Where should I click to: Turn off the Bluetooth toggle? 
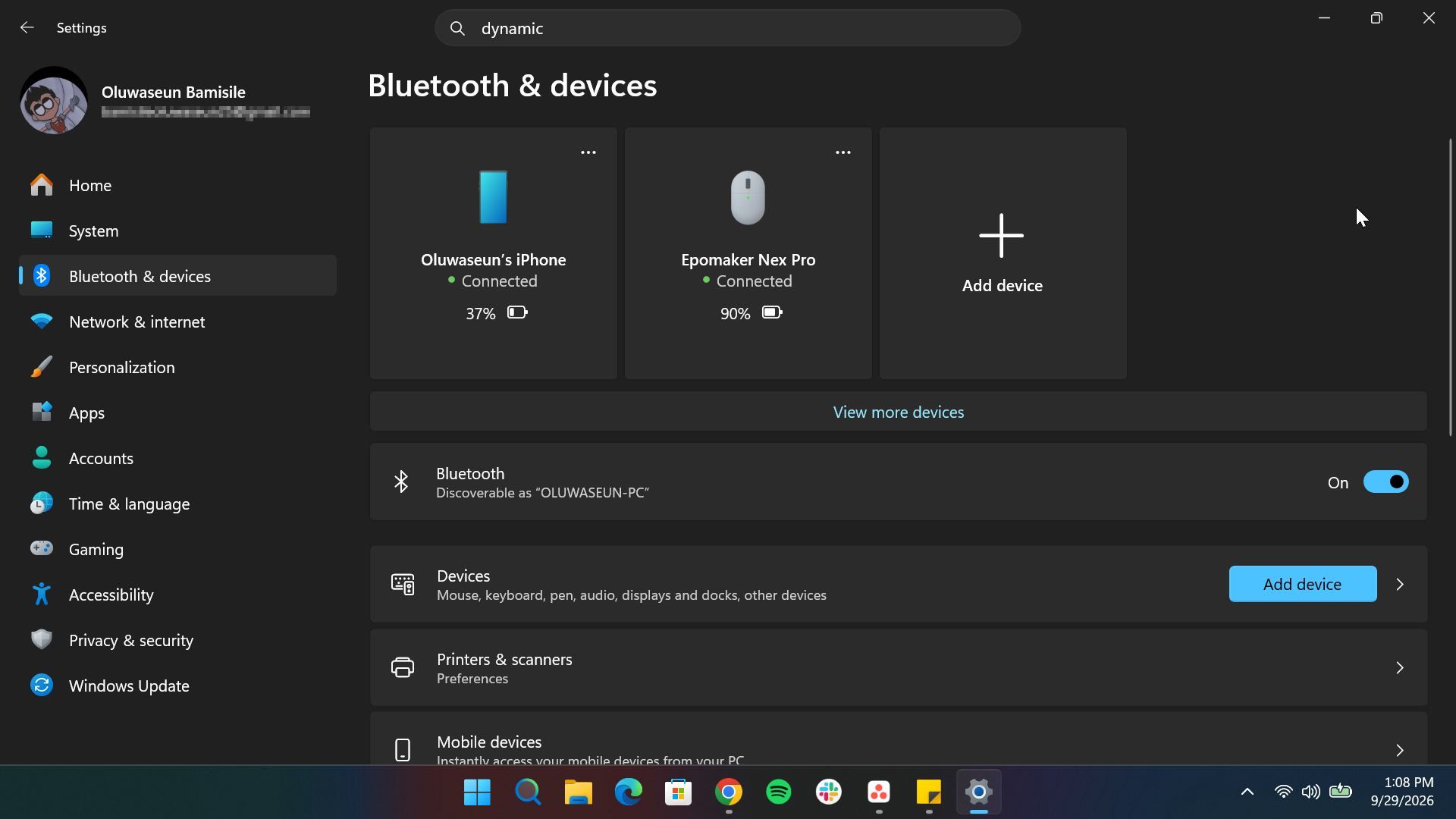pos(1385,482)
